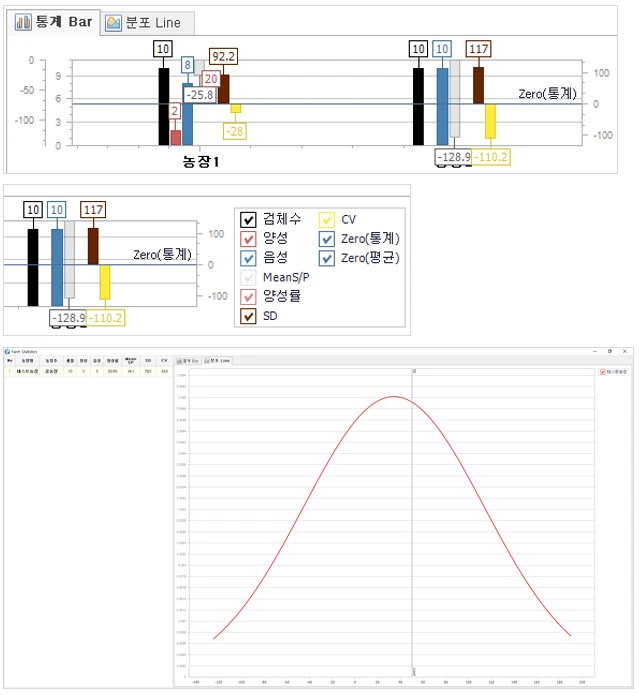Viewport: 639px width, 696px height.
Task: Click the red distribution curve at its peak
Action: tap(394, 397)
